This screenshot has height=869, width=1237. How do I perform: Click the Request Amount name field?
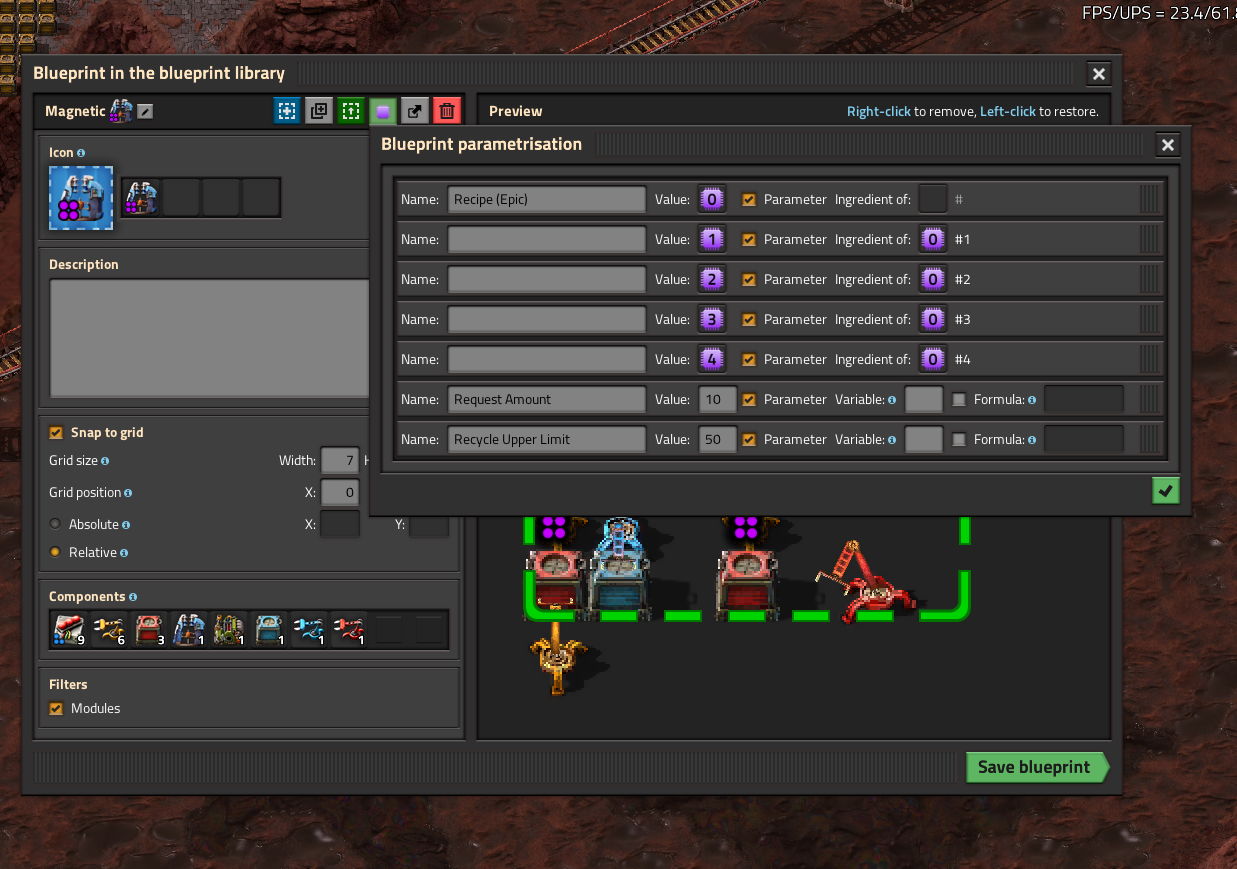click(547, 399)
